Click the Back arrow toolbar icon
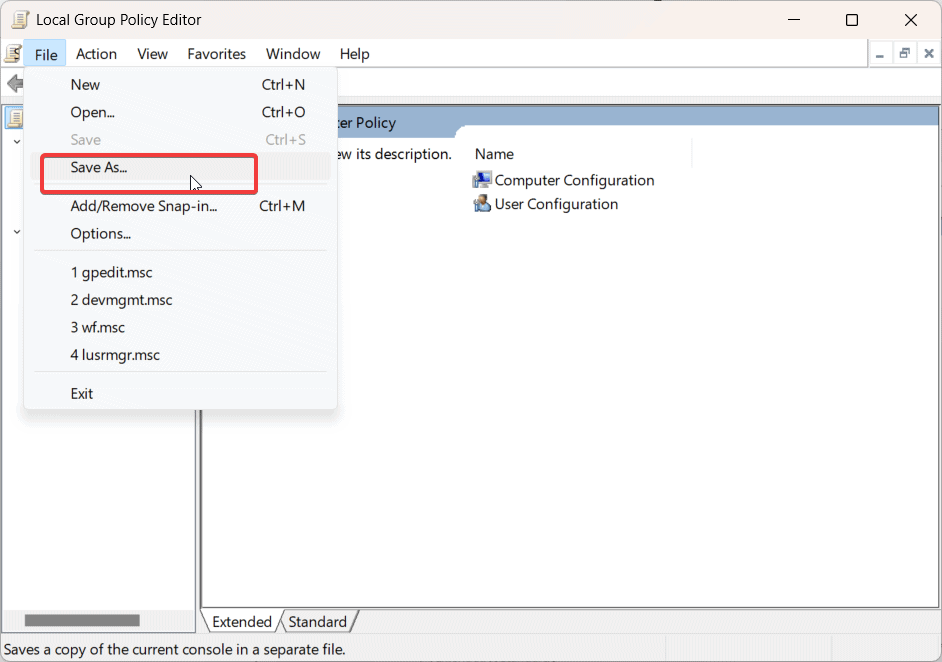The height and width of the screenshot is (662, 942). click(x=15, y=83)
